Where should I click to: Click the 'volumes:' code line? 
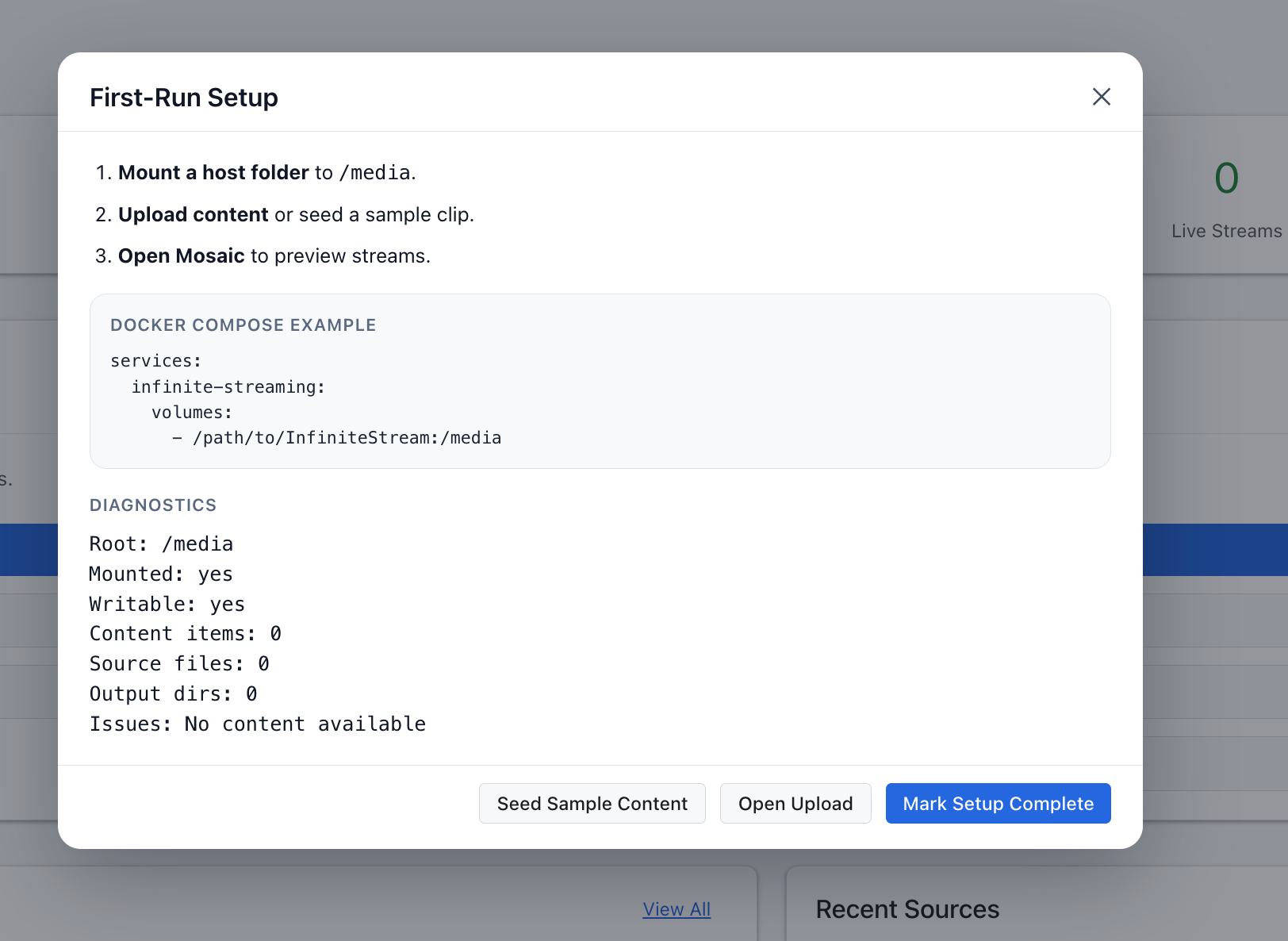tap(192, 413)
